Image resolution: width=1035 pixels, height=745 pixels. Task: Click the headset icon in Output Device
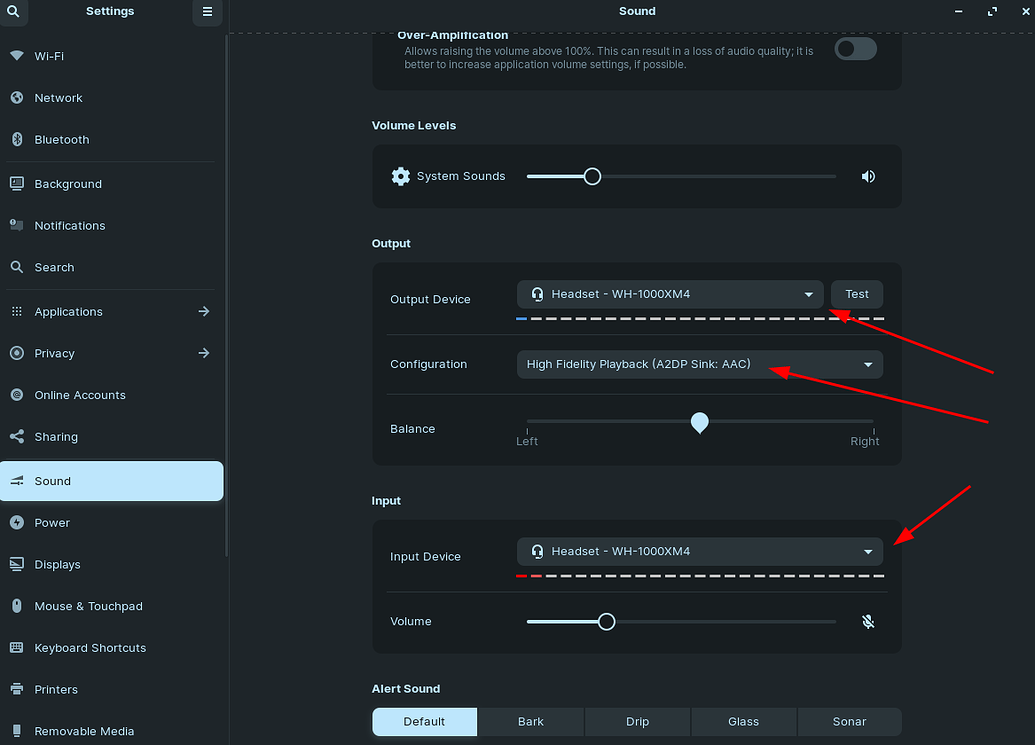(x=537, y=294)
